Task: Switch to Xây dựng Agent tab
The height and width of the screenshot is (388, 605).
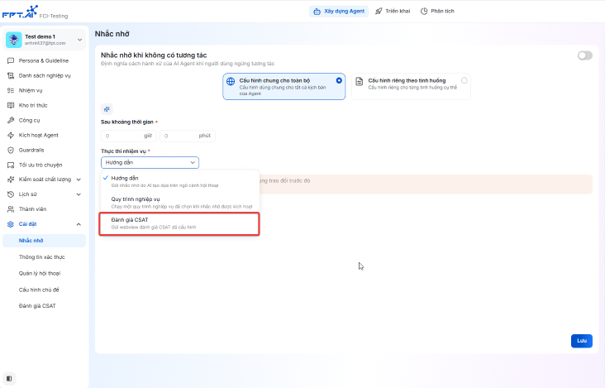Action: (339, 11)
